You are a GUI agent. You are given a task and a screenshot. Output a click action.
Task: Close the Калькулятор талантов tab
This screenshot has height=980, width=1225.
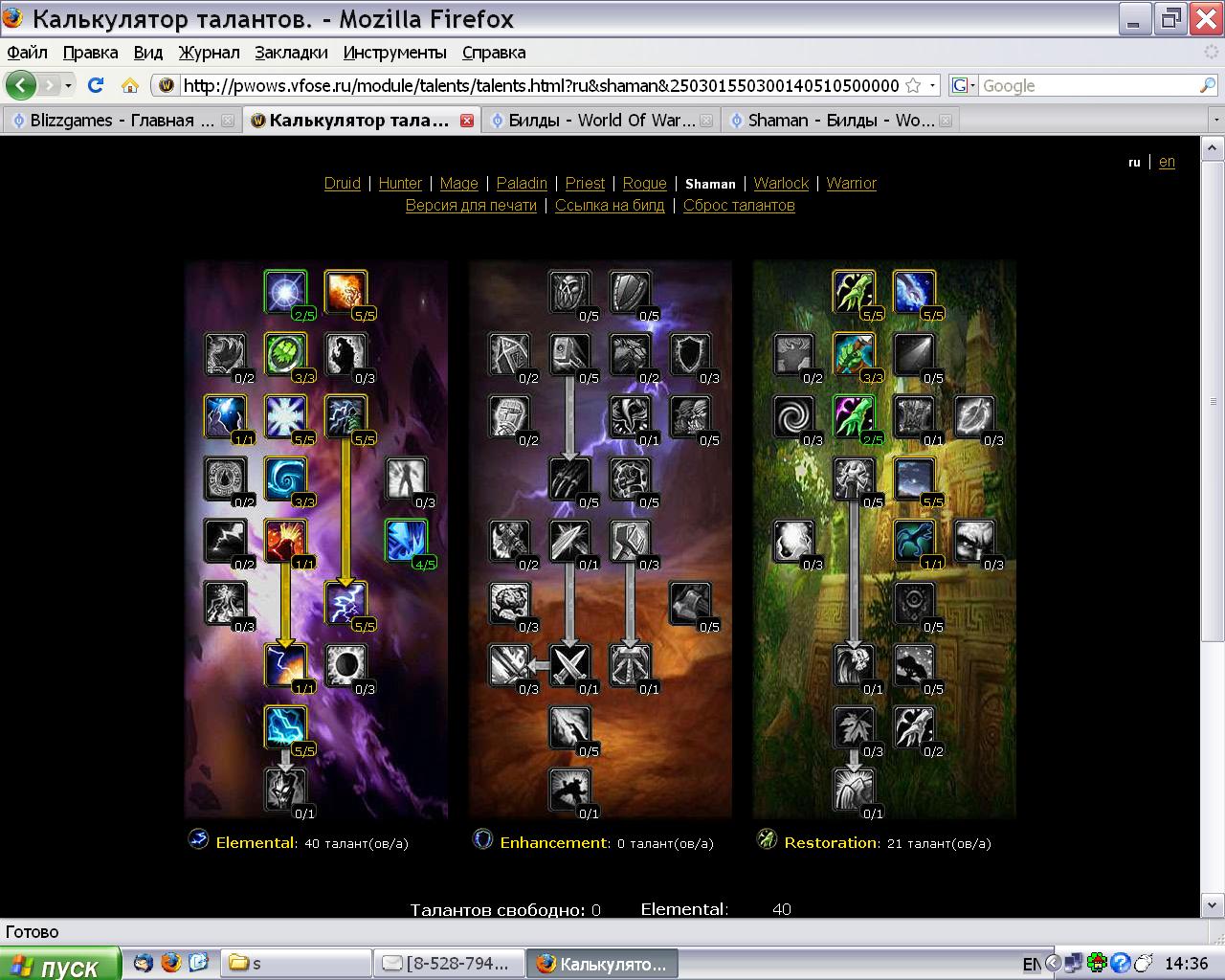(467, 121)
